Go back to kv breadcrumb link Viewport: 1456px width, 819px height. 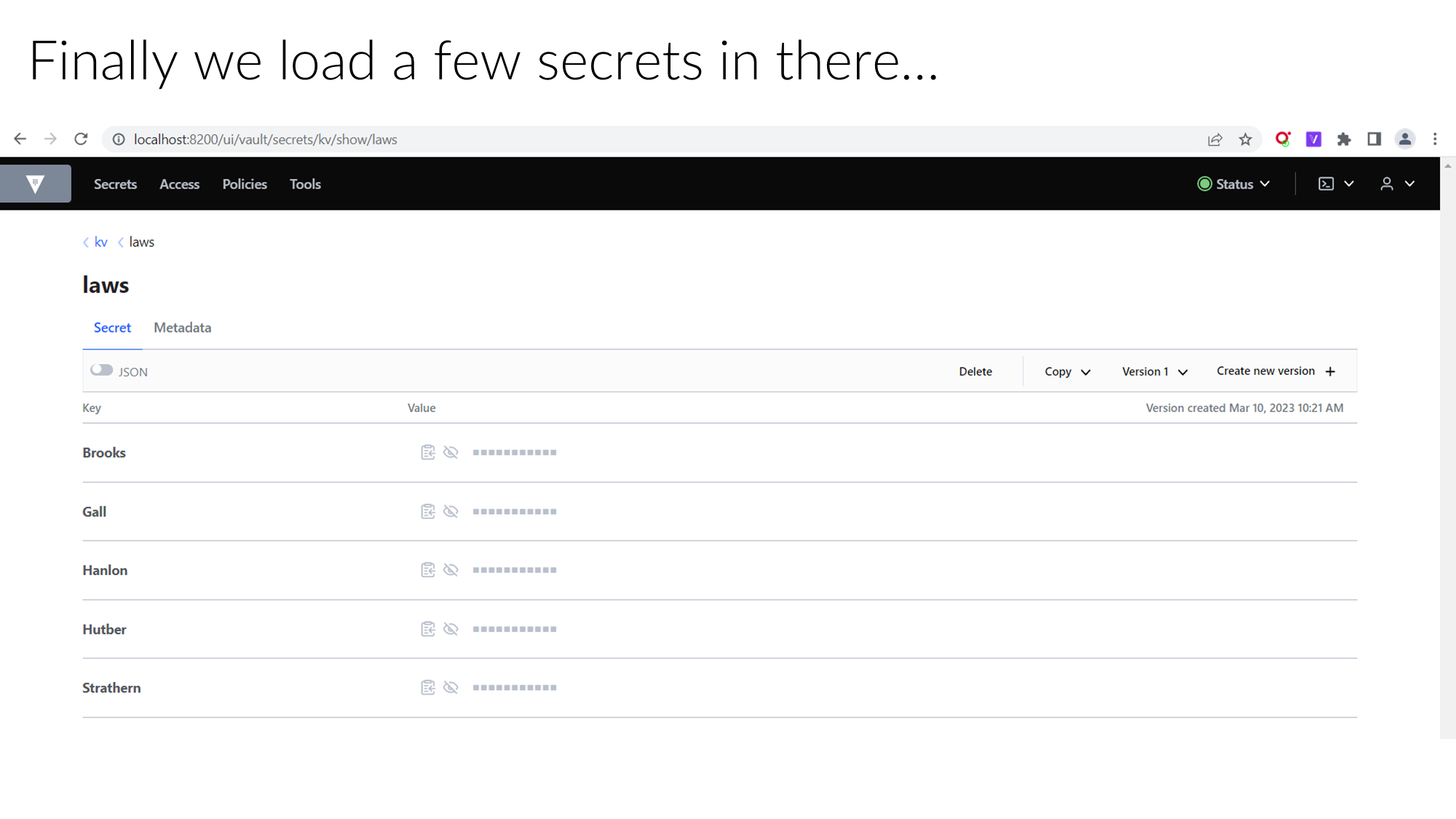(100, 242)
